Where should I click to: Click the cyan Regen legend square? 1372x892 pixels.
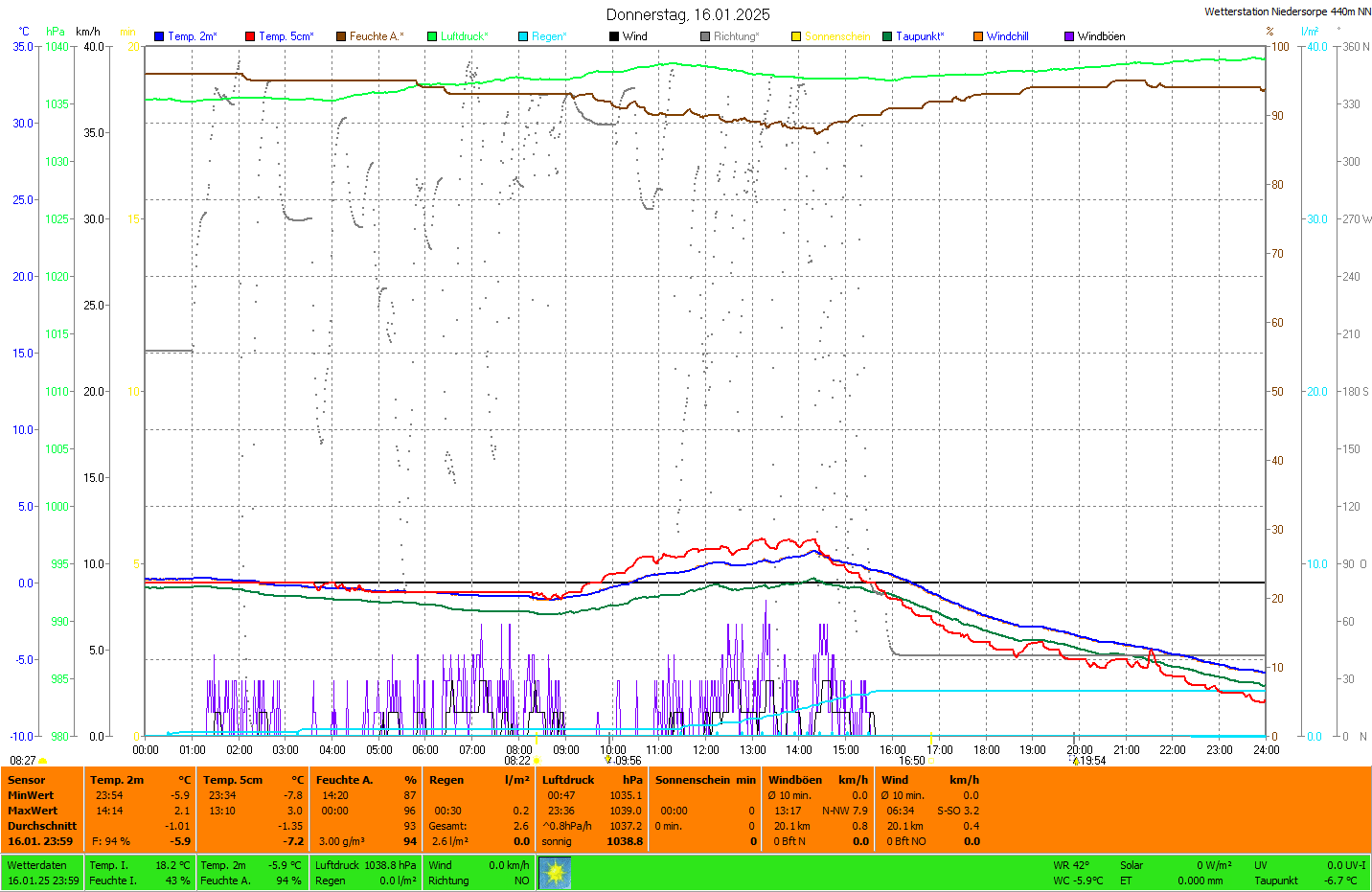[x=523, y=36]
